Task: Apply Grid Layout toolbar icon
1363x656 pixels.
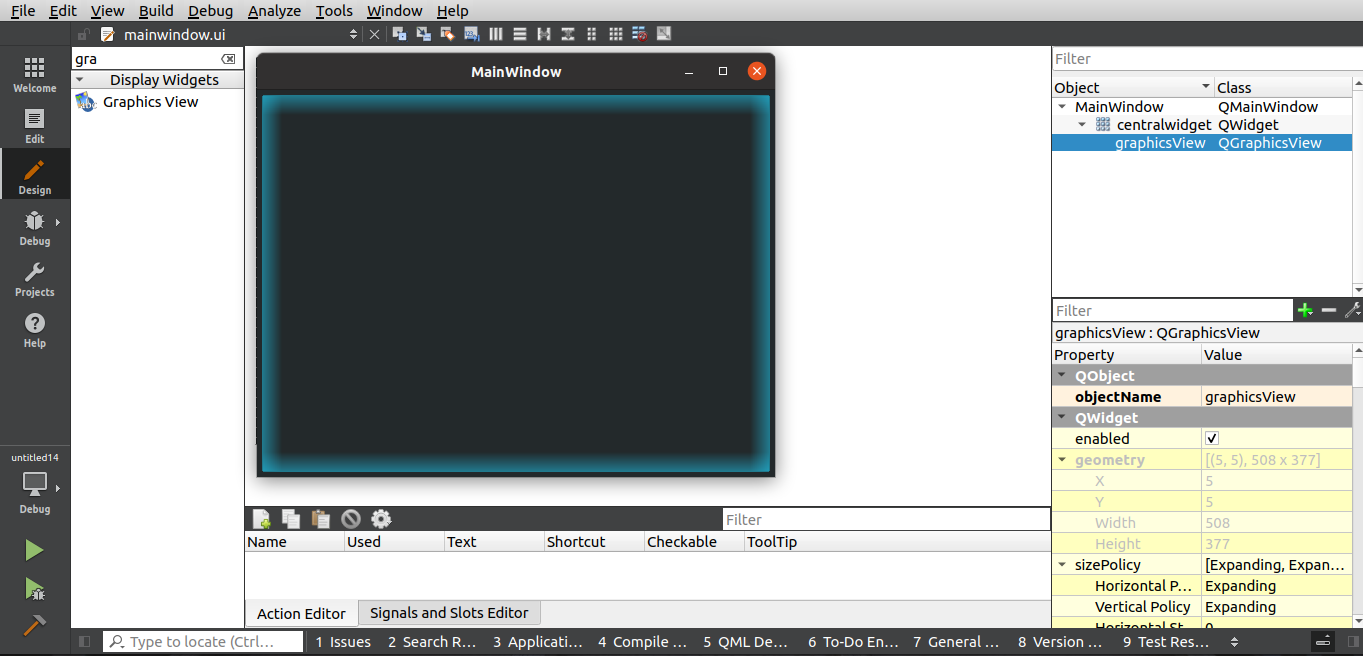Action: click(615, 34)
